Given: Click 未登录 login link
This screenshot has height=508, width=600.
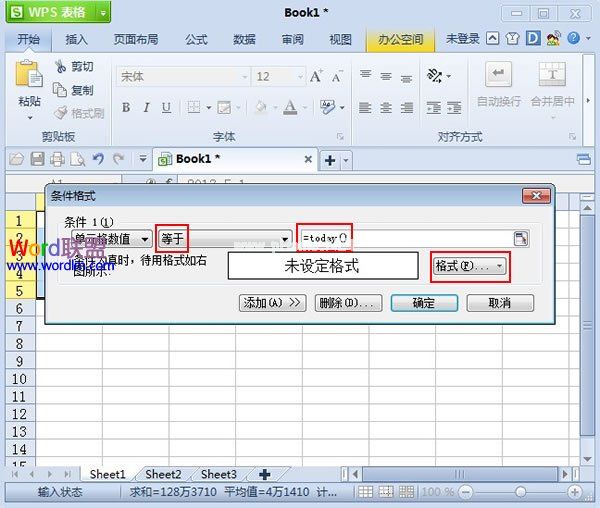Looking at the screenshot, I should click(x=463, y=39).
